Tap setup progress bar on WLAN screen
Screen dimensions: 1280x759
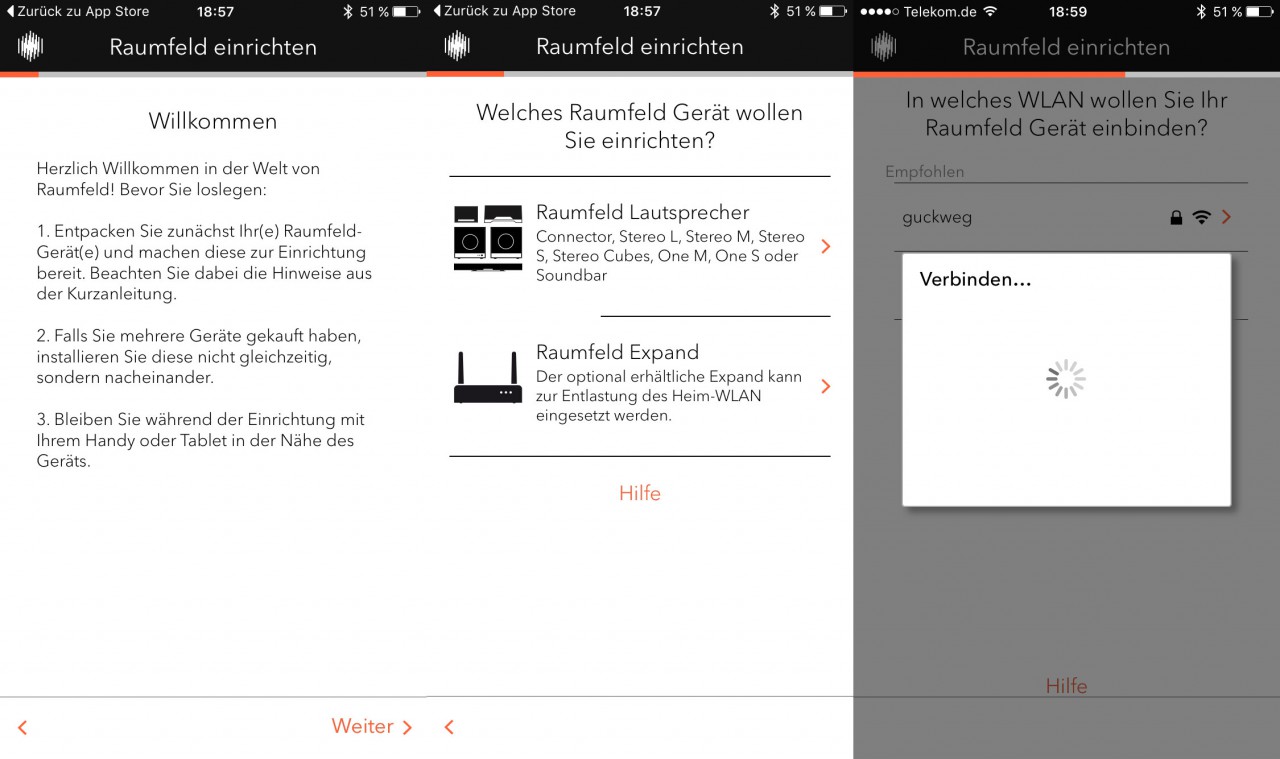(x=1066, y=74)
